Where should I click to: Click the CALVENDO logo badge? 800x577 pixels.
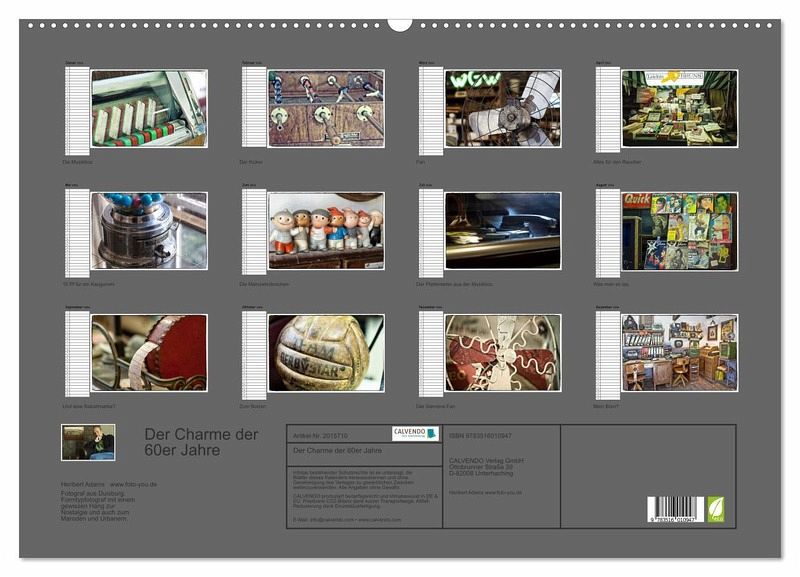(x=415, y=433)
